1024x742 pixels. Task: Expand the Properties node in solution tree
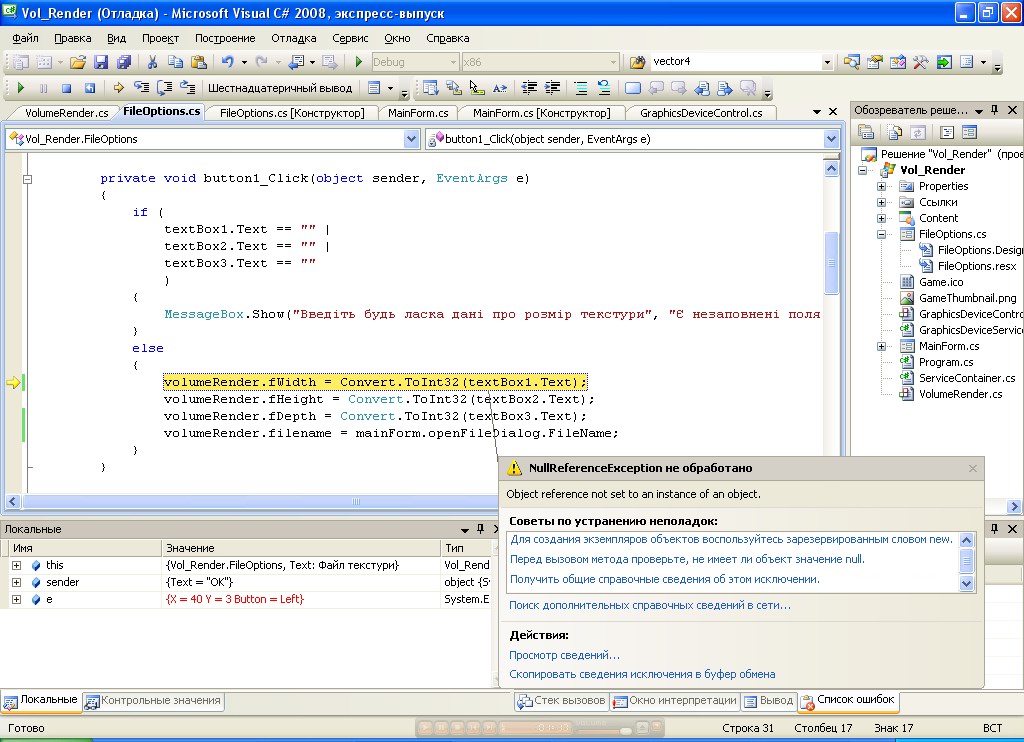pos(881,187)
